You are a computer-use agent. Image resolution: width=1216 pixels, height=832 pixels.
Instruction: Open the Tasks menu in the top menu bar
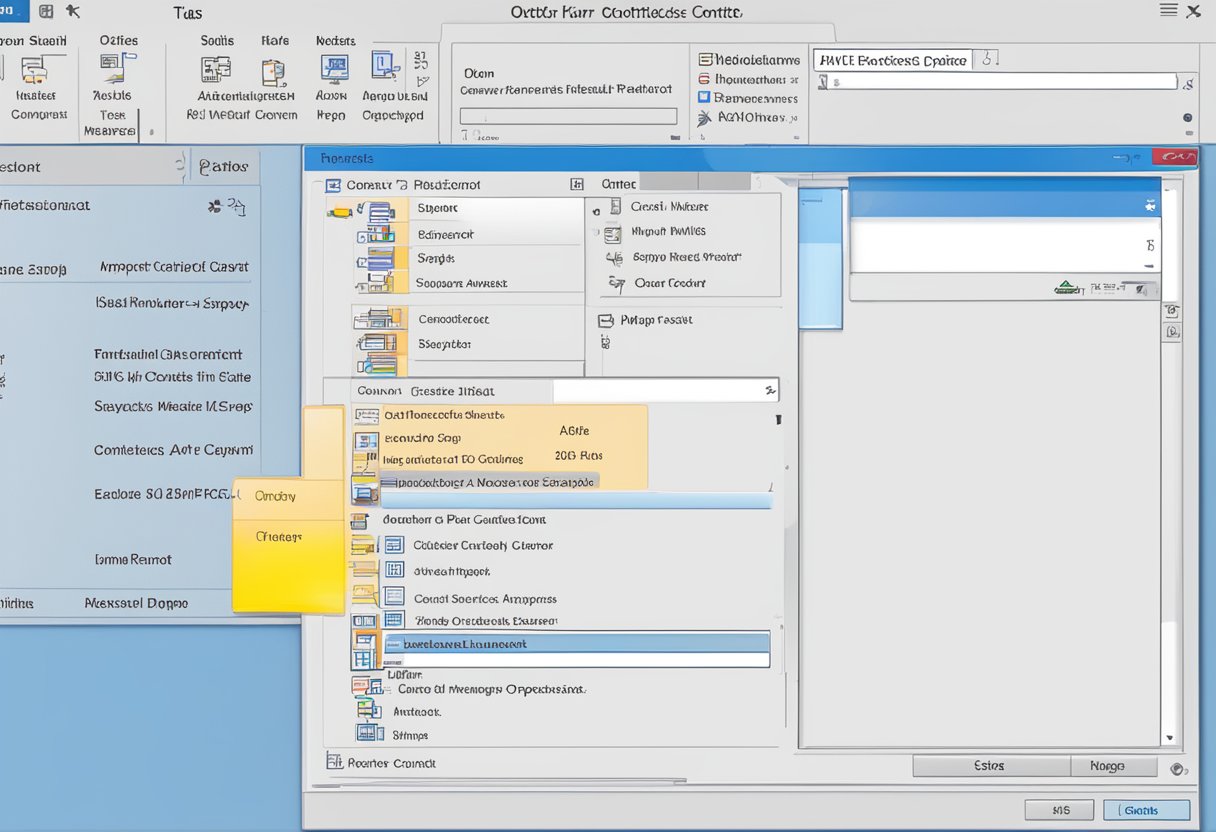click(188, 13)
